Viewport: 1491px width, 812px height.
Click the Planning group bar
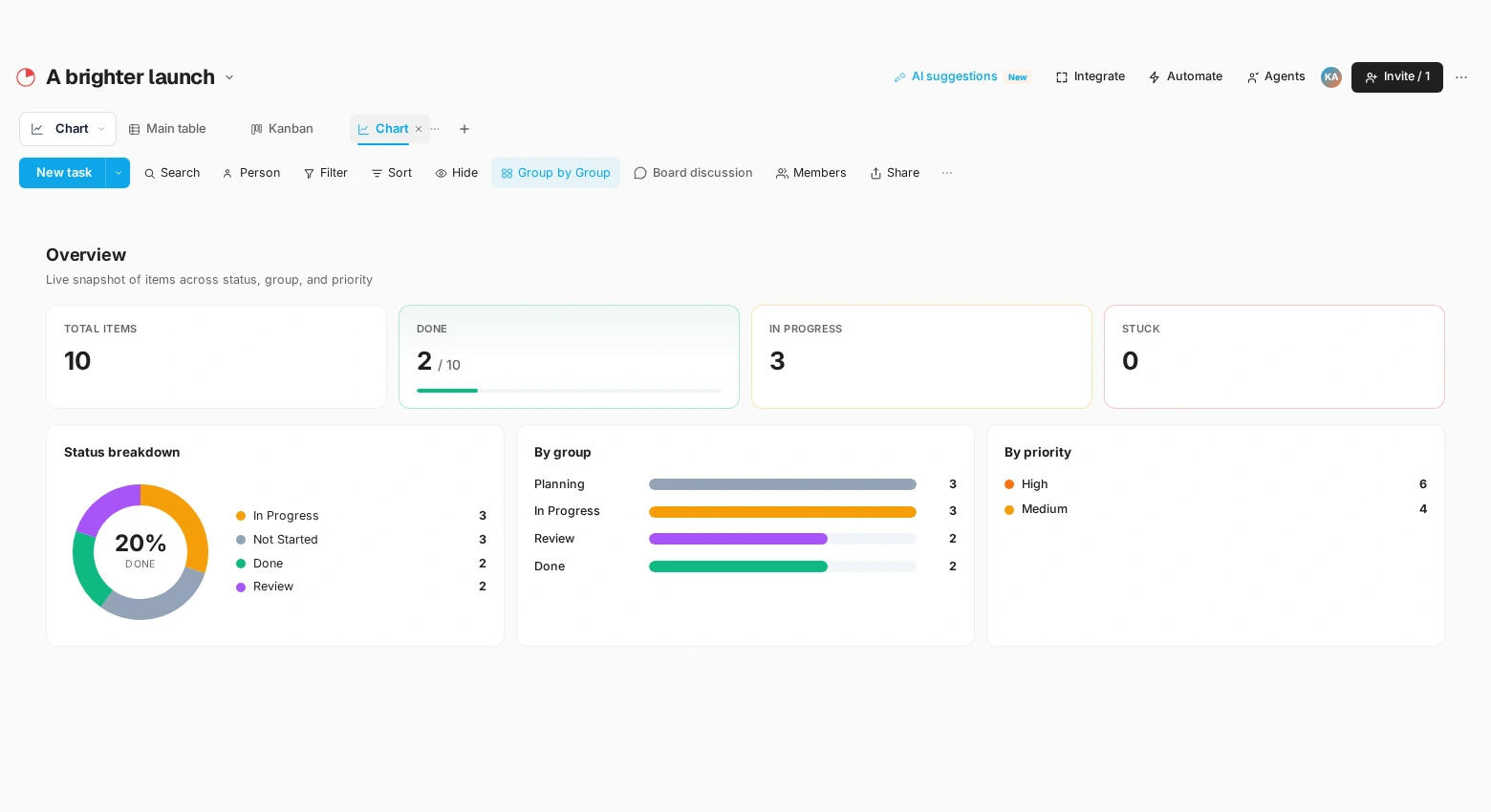[x=783, y=484]
